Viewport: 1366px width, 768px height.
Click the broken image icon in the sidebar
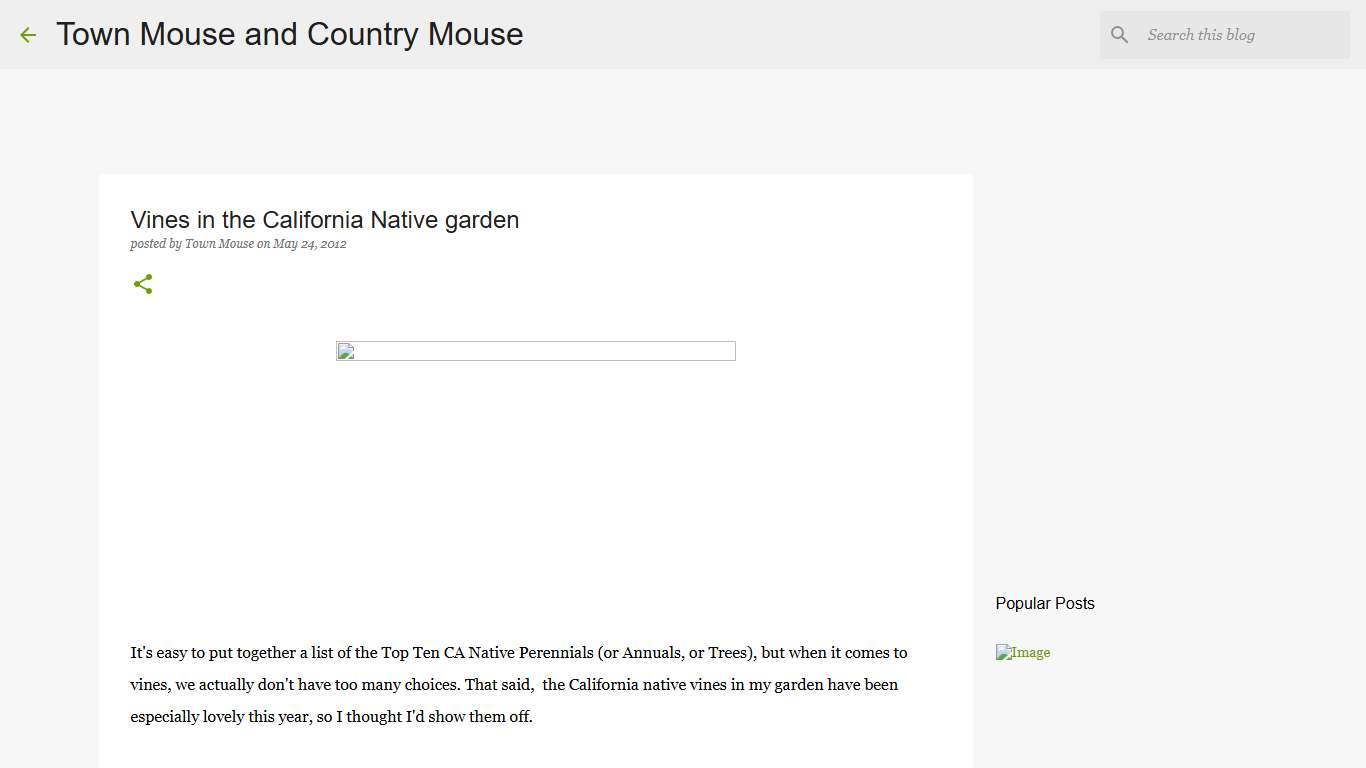click(x=1003, y=653)
